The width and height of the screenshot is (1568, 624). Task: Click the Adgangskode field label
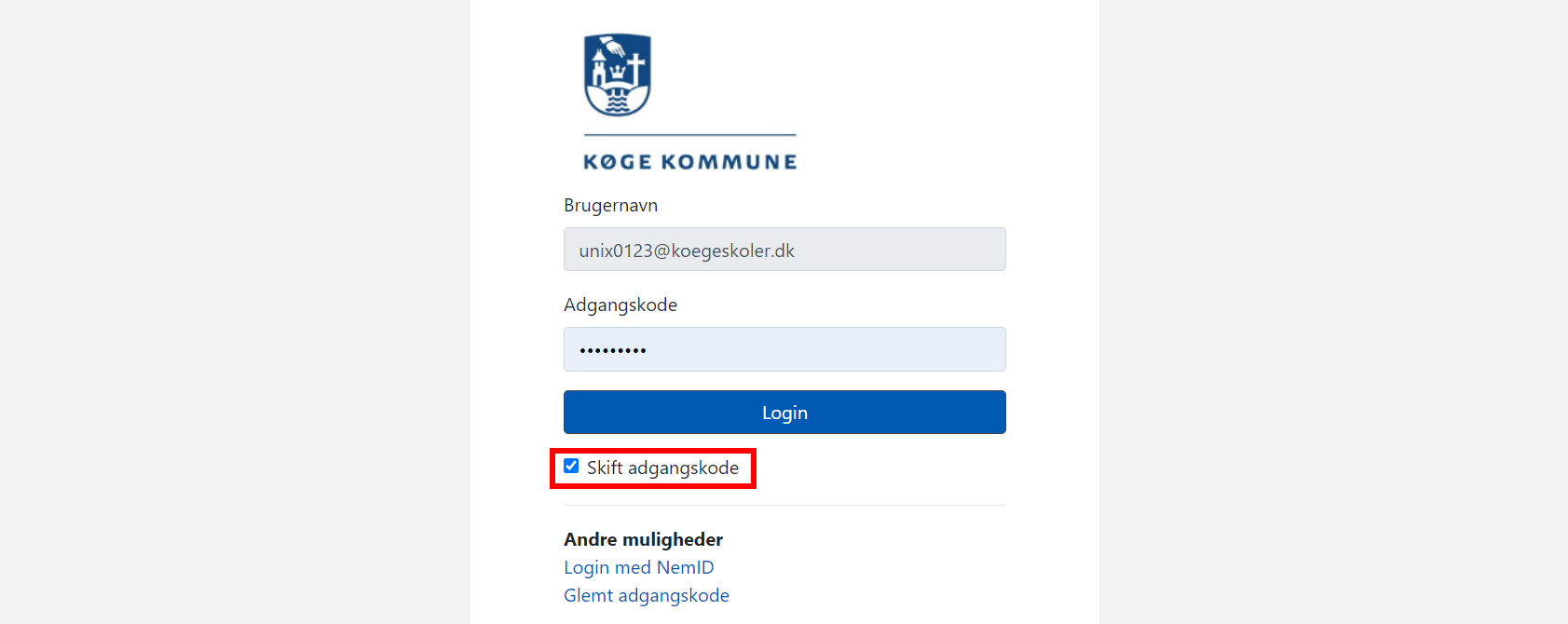pyautogui.click(x=620, y=305)
